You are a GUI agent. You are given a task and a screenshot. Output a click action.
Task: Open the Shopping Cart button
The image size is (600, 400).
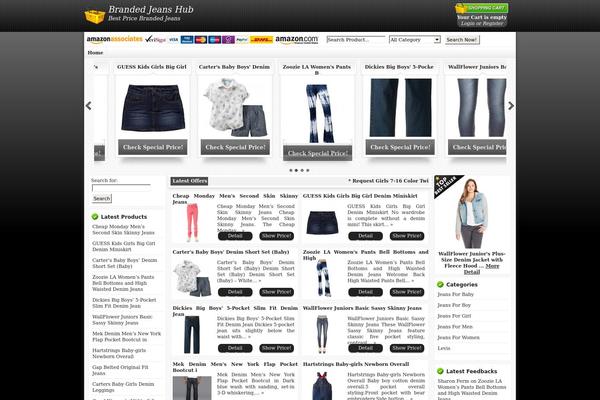click(482, 8)
